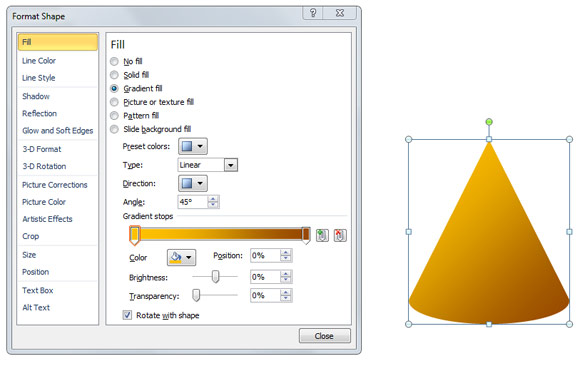
Task: Click the cone's right middle selection handle
Action: (x=570, y=232)
